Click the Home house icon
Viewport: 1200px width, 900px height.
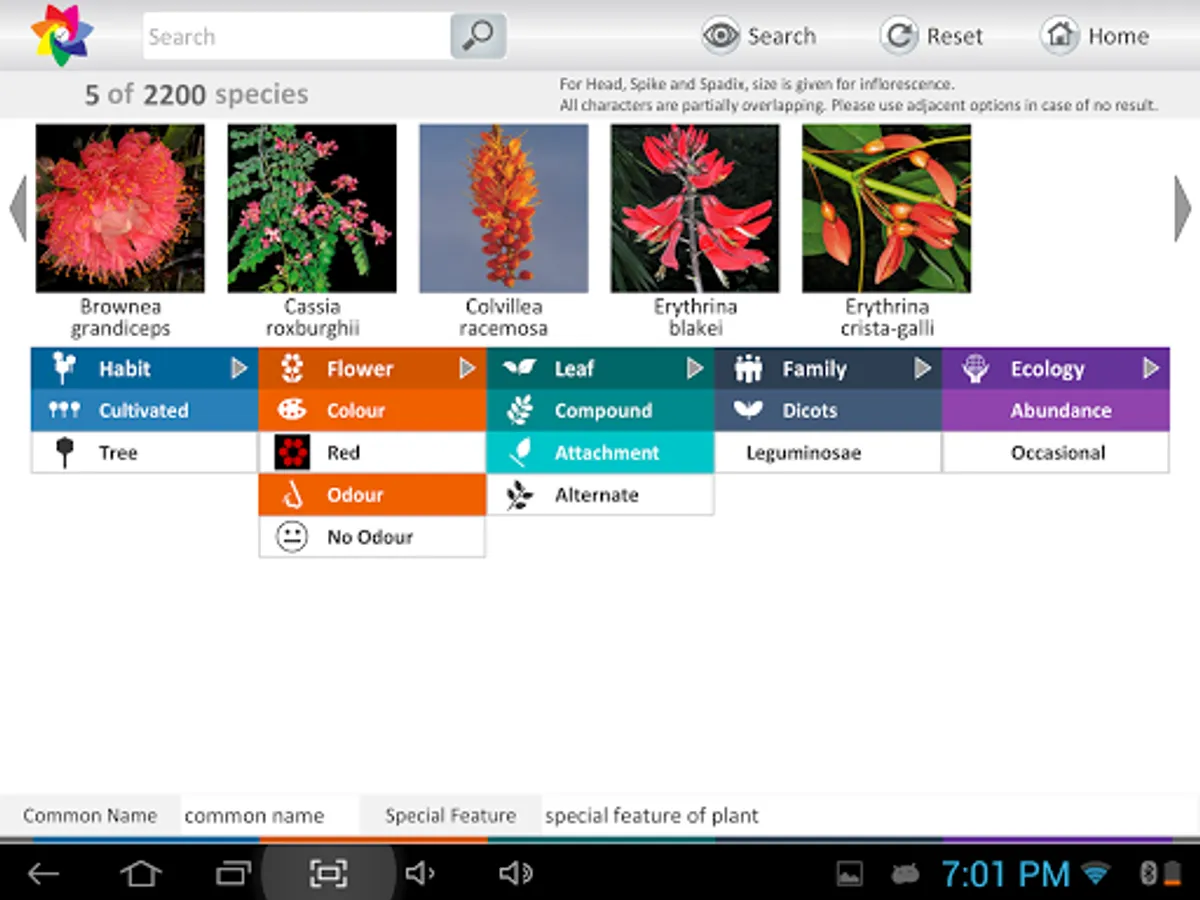[x=1059, y=36]
